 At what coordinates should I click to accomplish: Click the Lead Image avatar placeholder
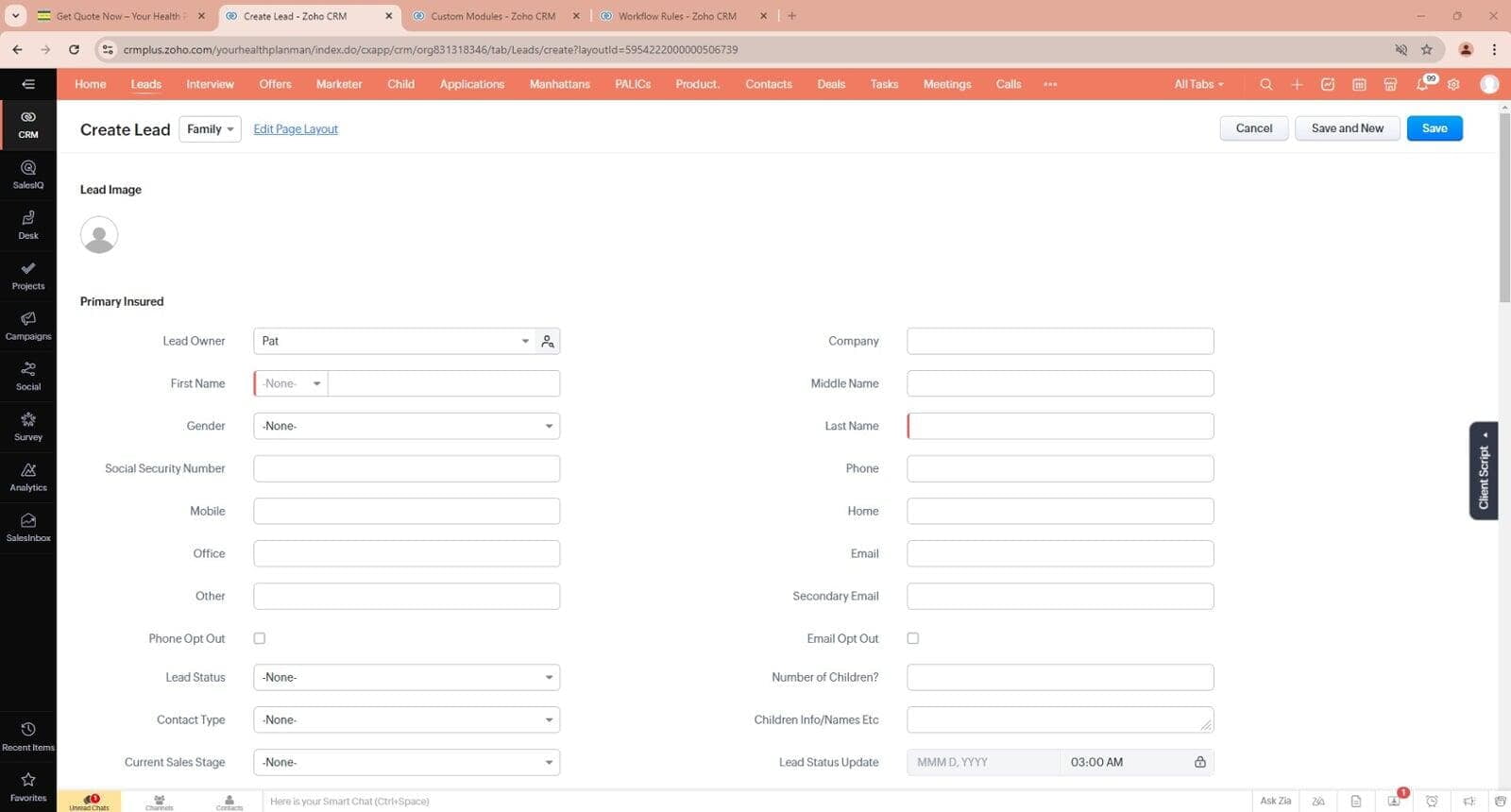click(99, 235)
